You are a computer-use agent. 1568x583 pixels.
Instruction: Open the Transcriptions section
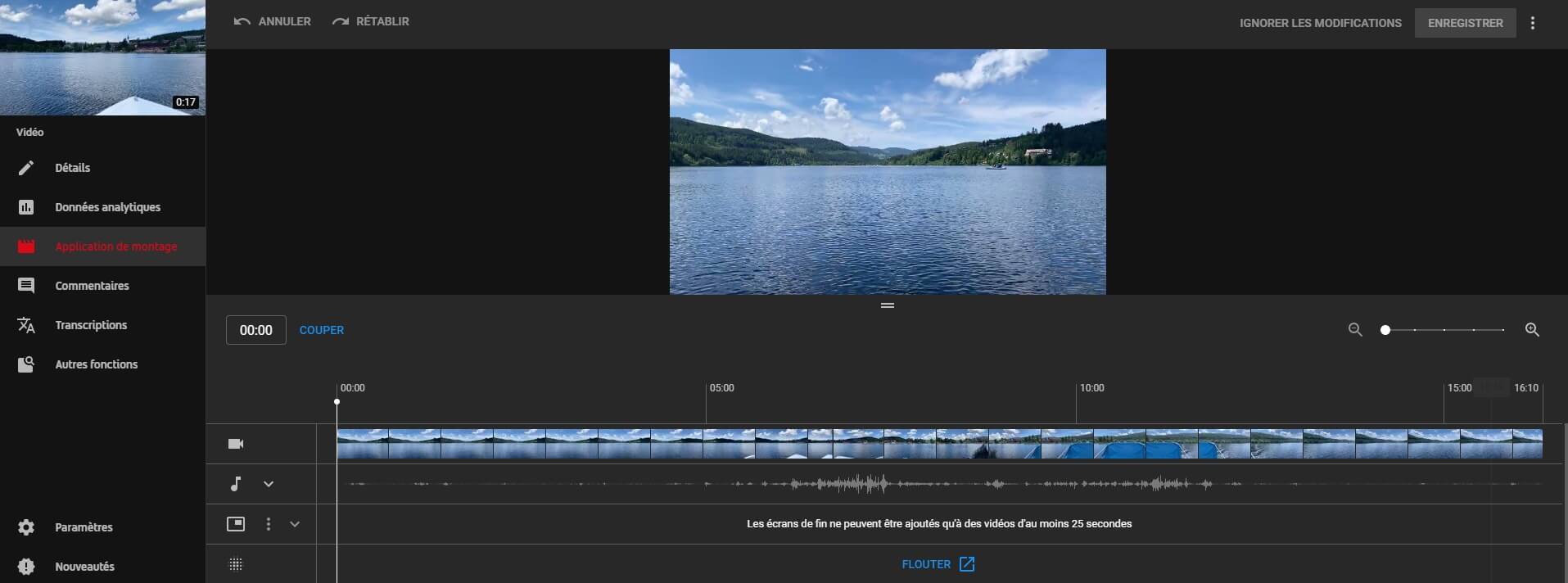point(102,325)
